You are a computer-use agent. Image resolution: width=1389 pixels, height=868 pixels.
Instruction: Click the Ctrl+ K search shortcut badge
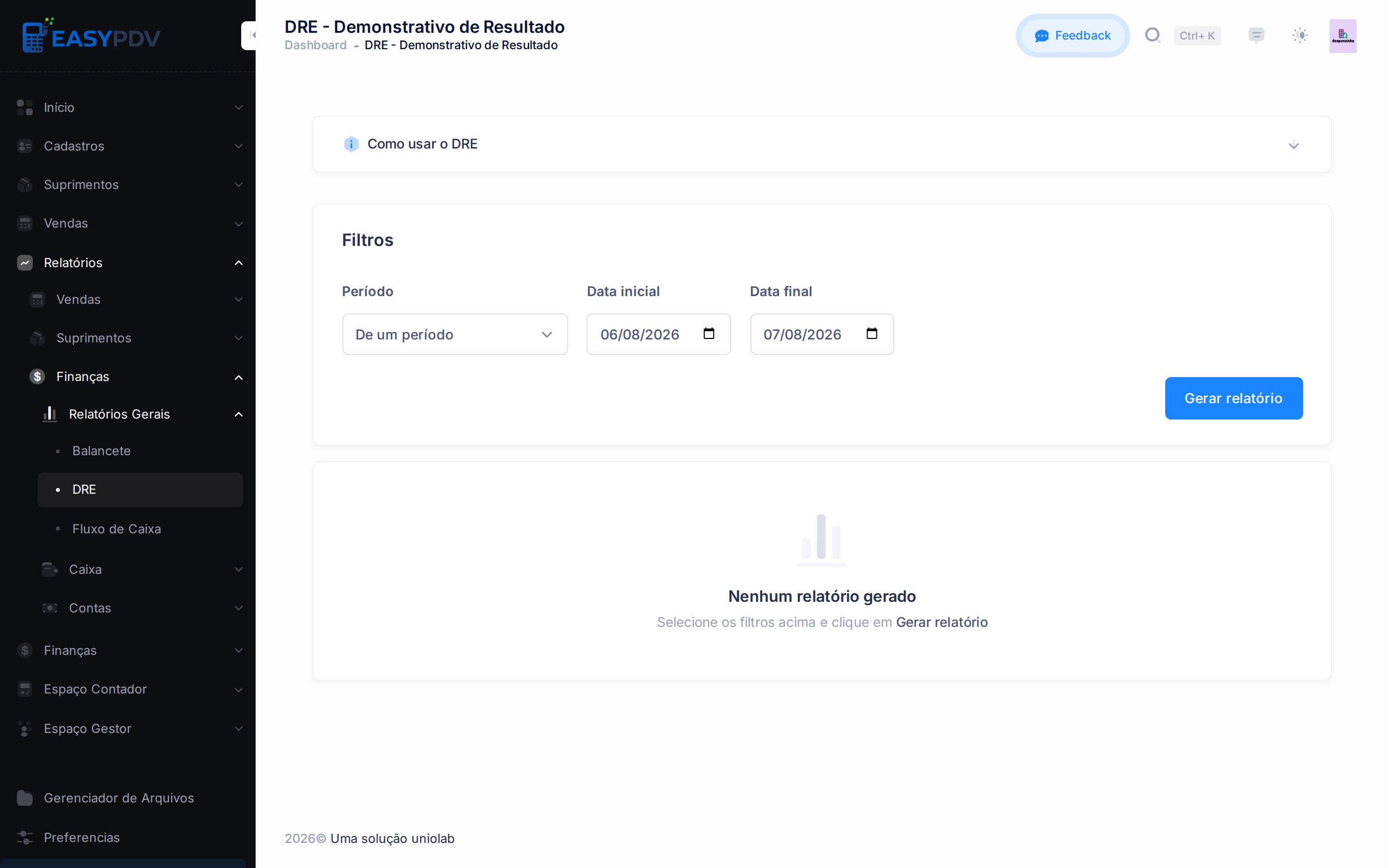pyautogui.click(x=1197, y=36)
